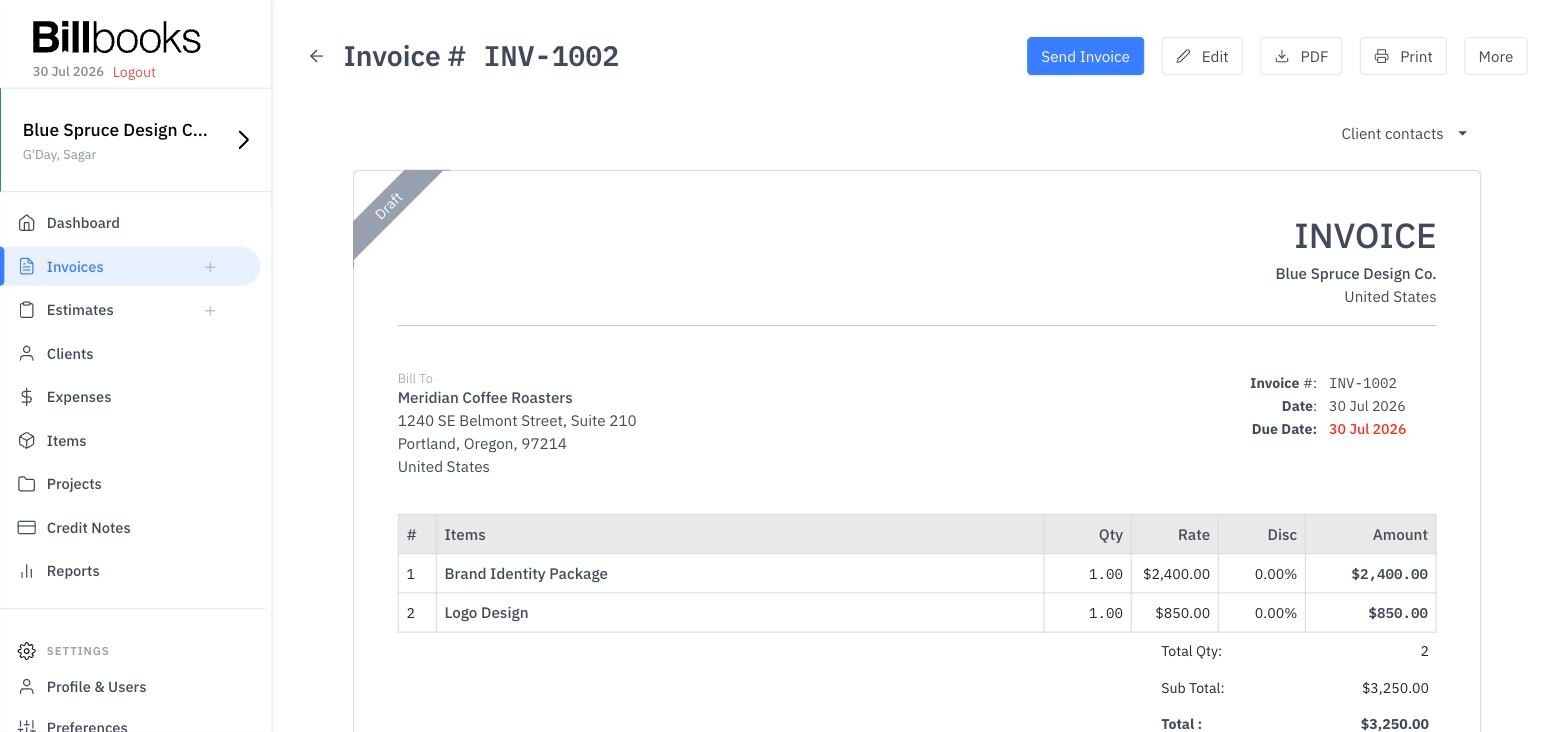Click the Settings gear icon
Image resolution: width=1558 pixels, height=732 pixels.
(27, 651)
